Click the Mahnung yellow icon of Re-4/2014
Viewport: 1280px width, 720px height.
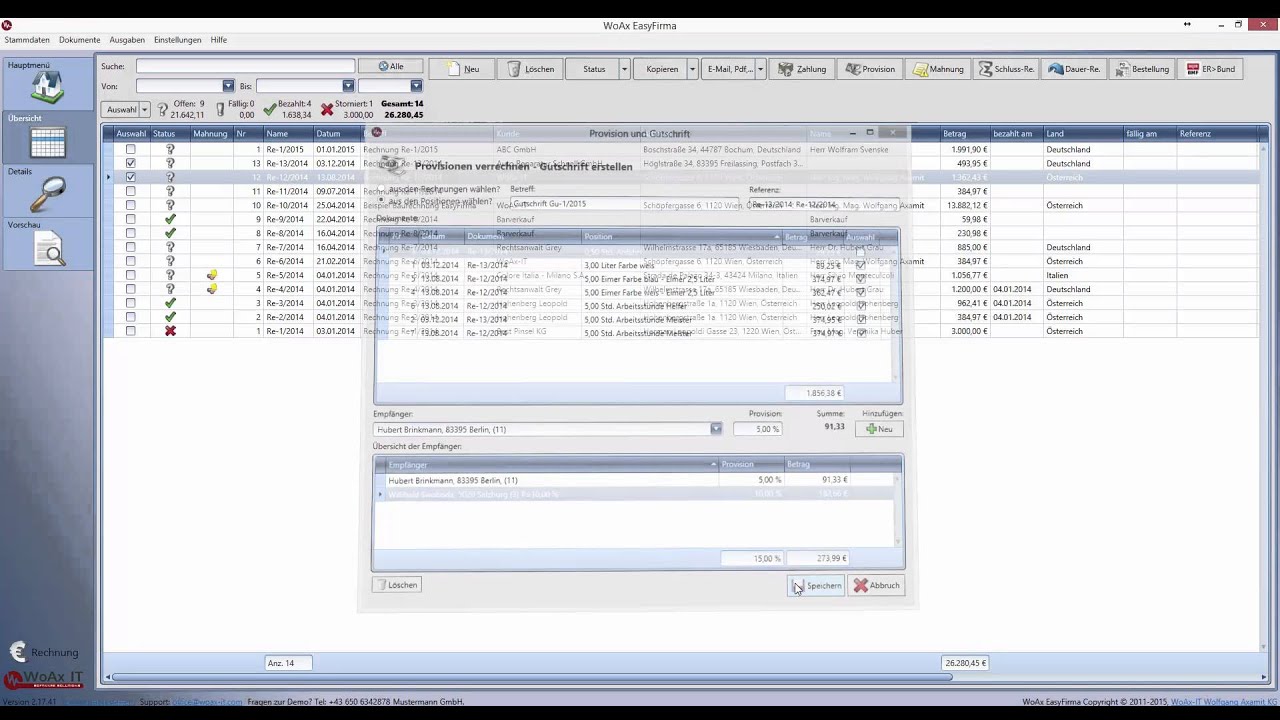pyautogui.click(x=211, y=289)
